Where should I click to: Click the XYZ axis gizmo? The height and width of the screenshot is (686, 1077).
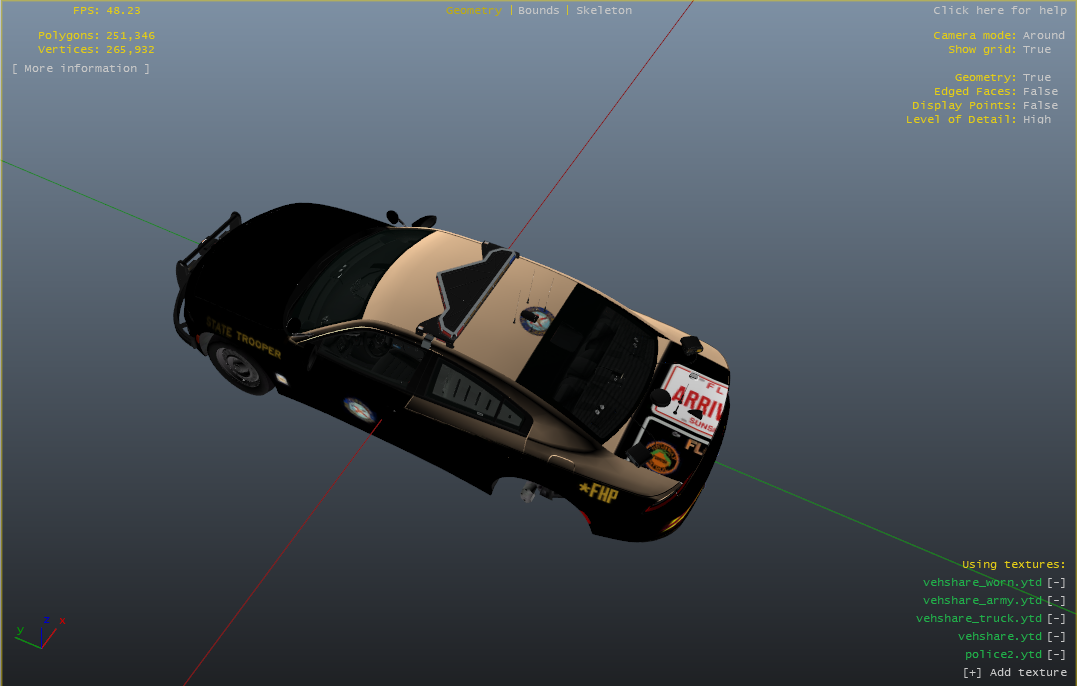click(40, 632)
